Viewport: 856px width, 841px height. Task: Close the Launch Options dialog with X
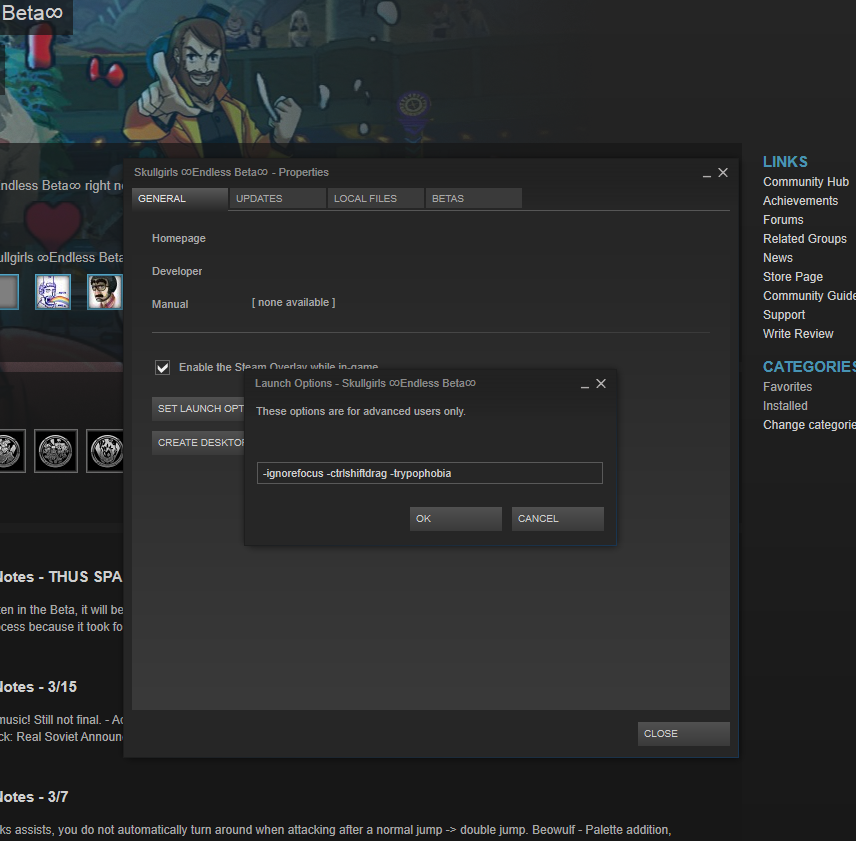click(x=601, y=383)
